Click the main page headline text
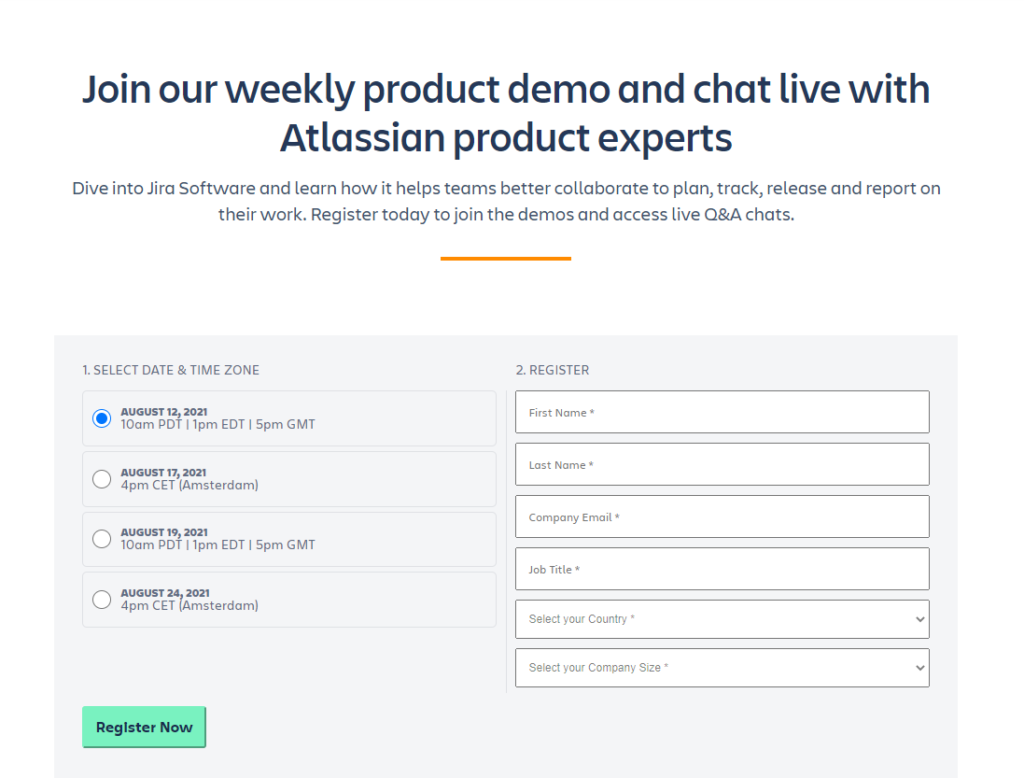Image resolution: width=1024 pixels, height=778 pixels. (506, 112)
